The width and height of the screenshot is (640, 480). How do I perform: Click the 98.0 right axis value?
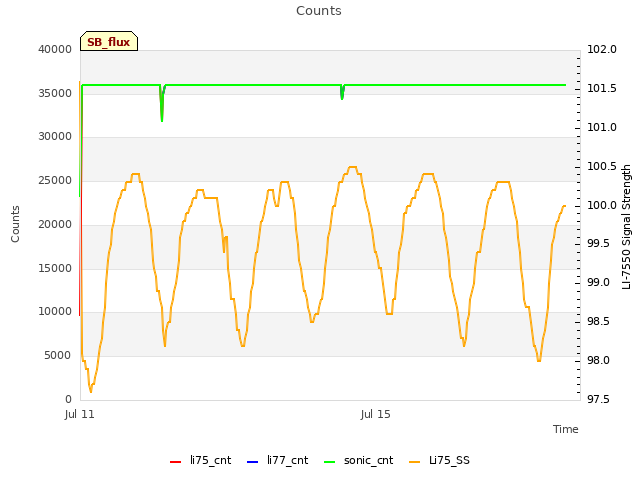[598, 360]
